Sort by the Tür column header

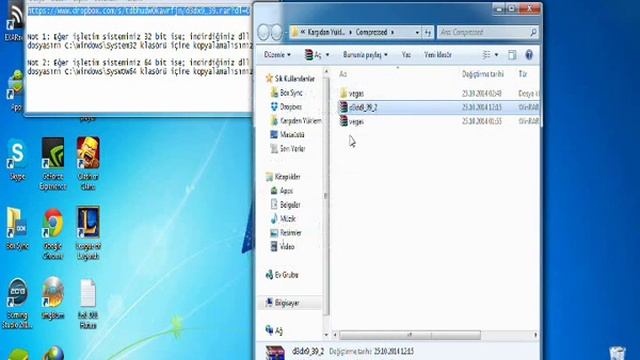[523, 74]
